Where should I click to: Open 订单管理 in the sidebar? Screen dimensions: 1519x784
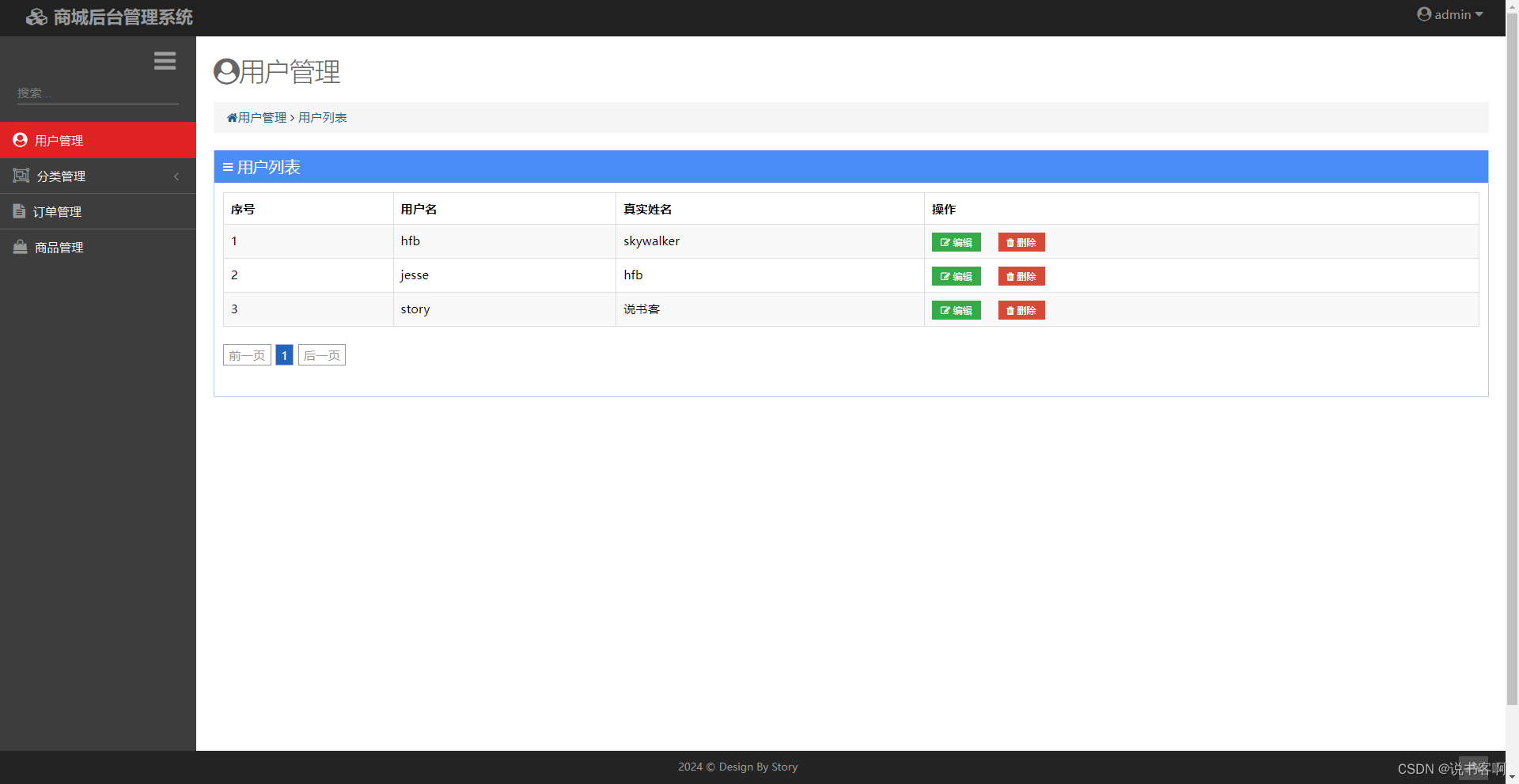[x=98, y=211]
